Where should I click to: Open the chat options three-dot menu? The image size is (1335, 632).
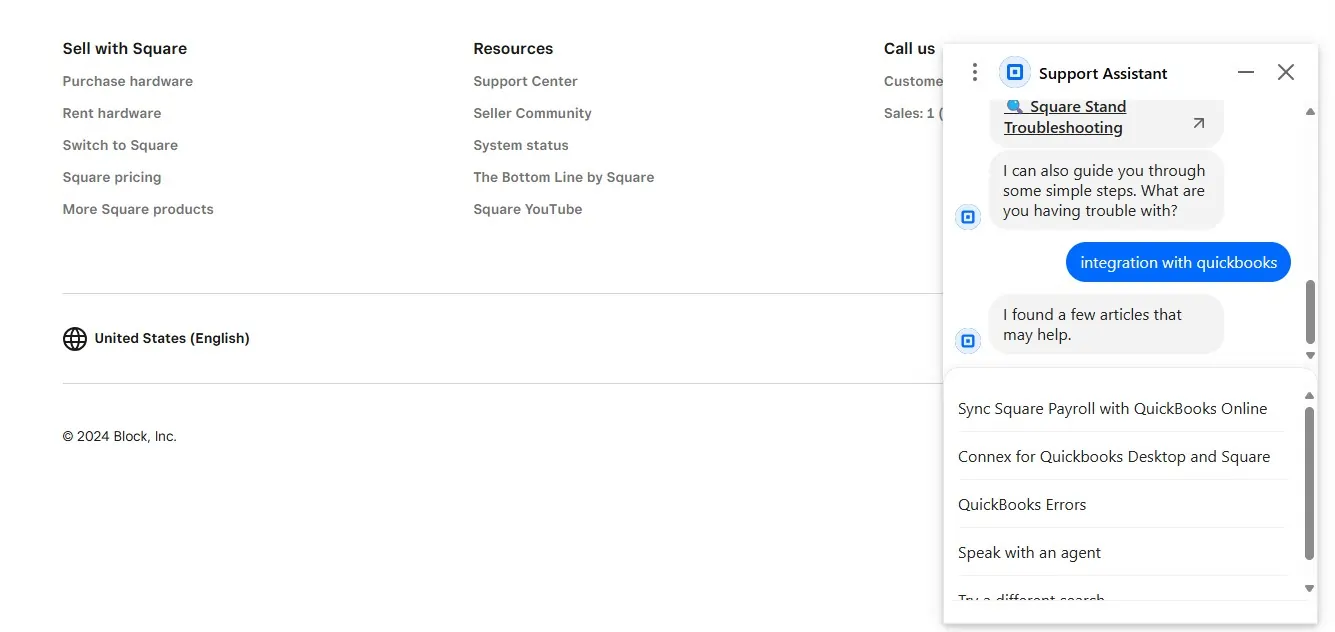[x=974, y=72]
